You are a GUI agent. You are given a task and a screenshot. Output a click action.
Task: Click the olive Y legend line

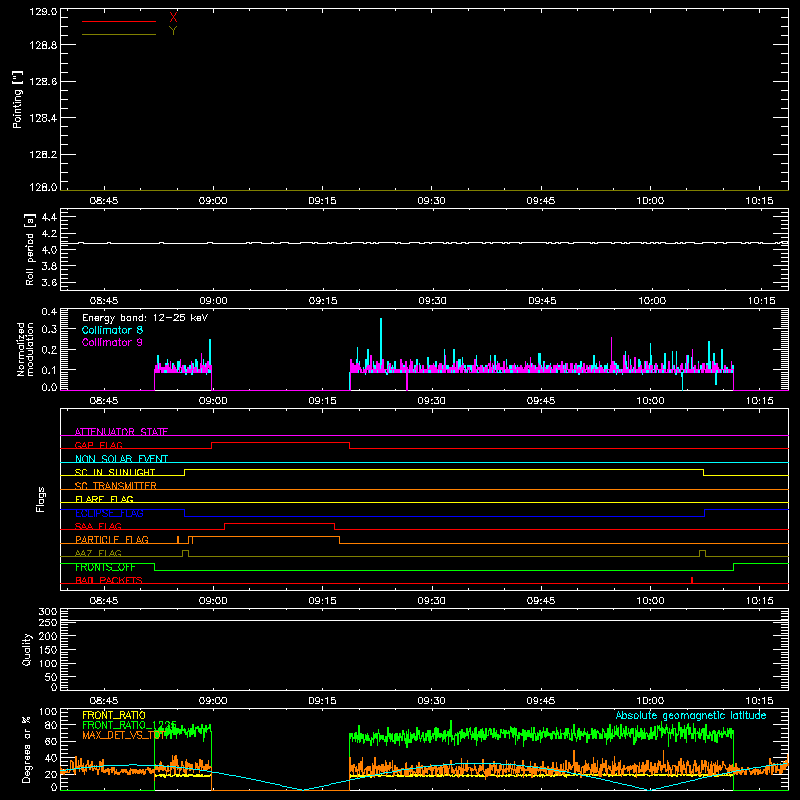tap(119, 34)
